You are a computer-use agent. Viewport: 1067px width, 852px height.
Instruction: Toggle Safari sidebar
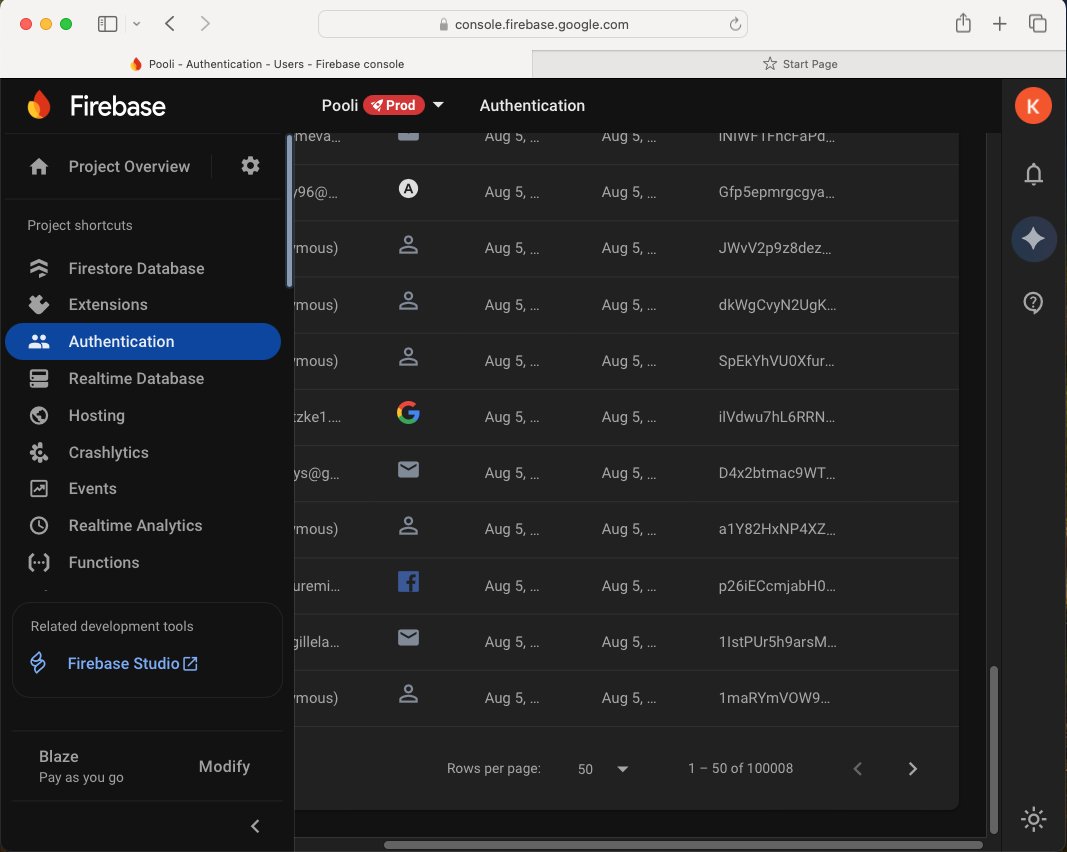(108, 24)
